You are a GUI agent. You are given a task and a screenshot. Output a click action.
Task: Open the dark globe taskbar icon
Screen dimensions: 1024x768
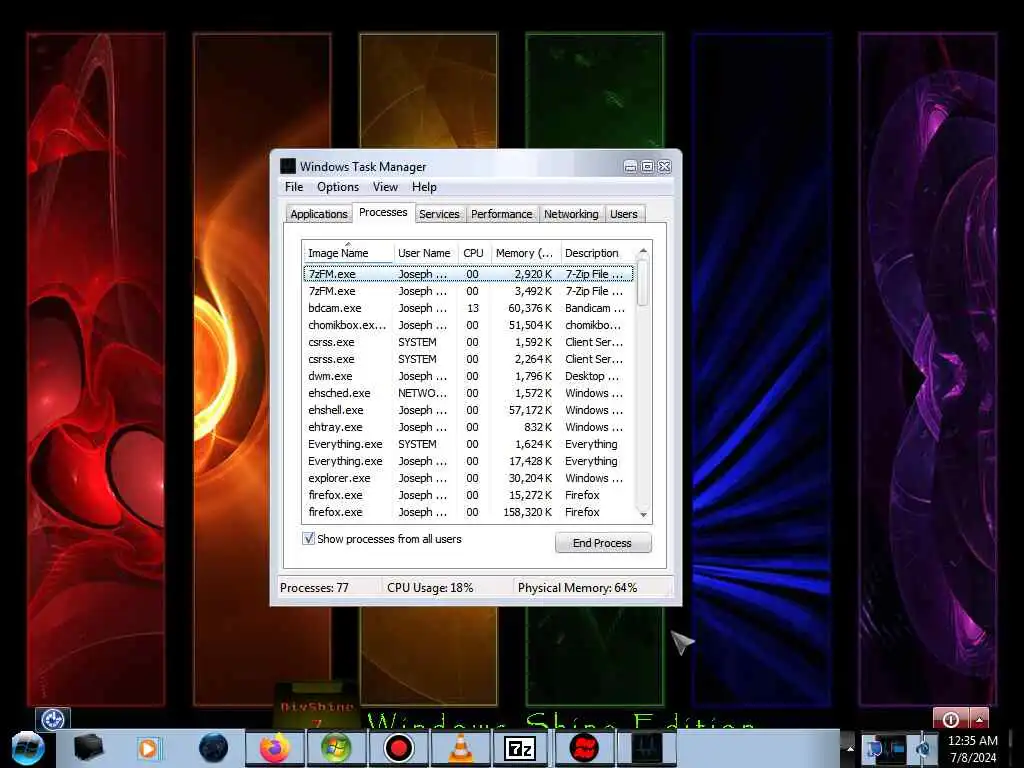click(x=214, y=748)
